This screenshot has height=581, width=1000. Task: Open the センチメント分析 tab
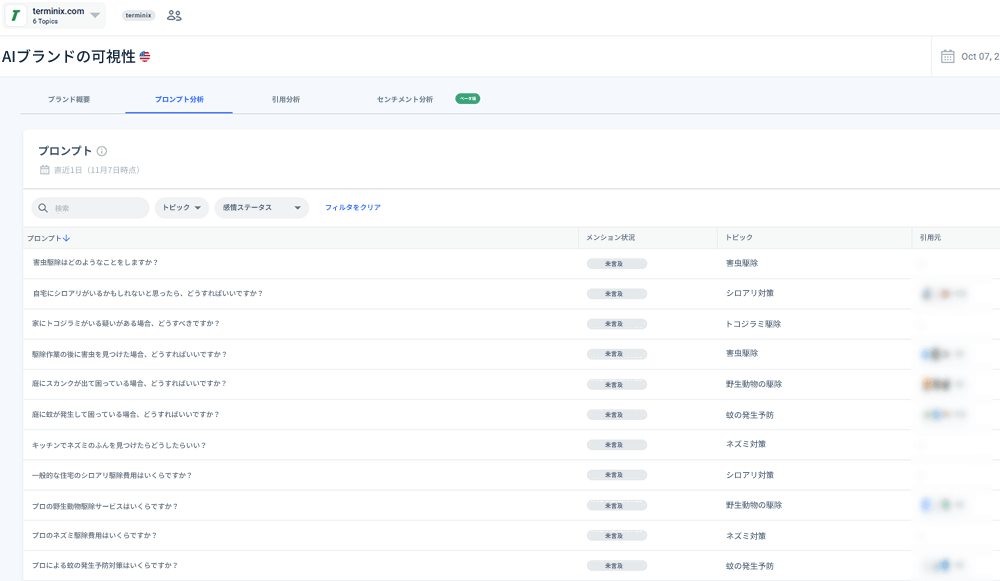405,99
